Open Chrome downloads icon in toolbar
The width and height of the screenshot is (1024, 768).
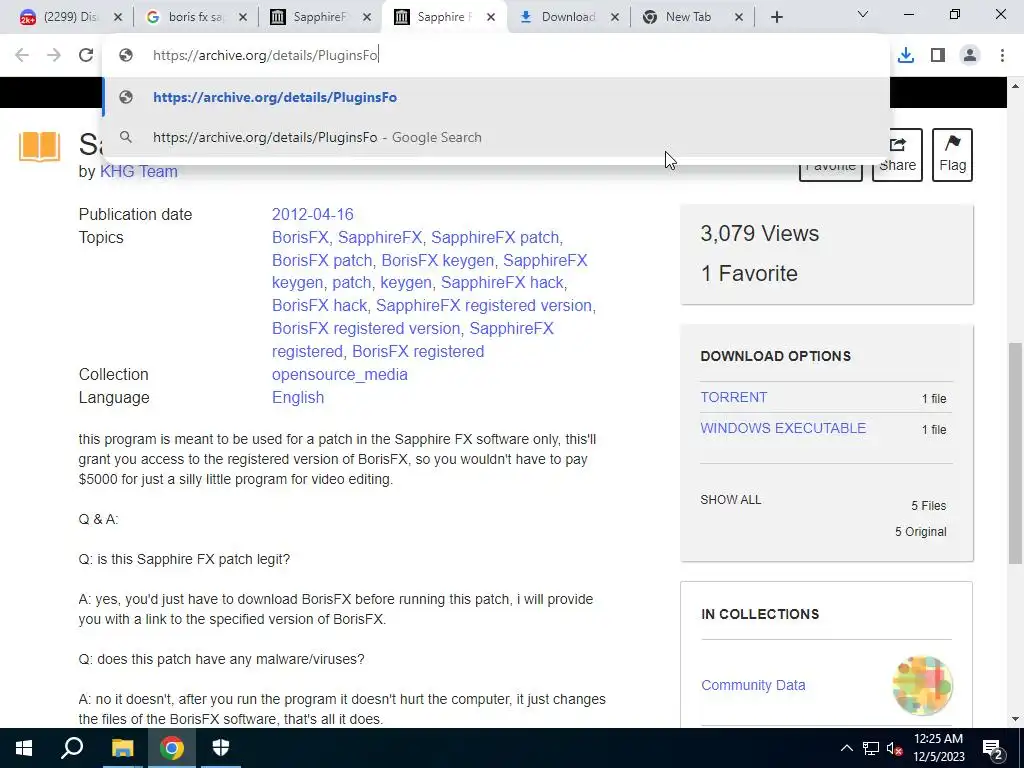click(x=906, y=56)
